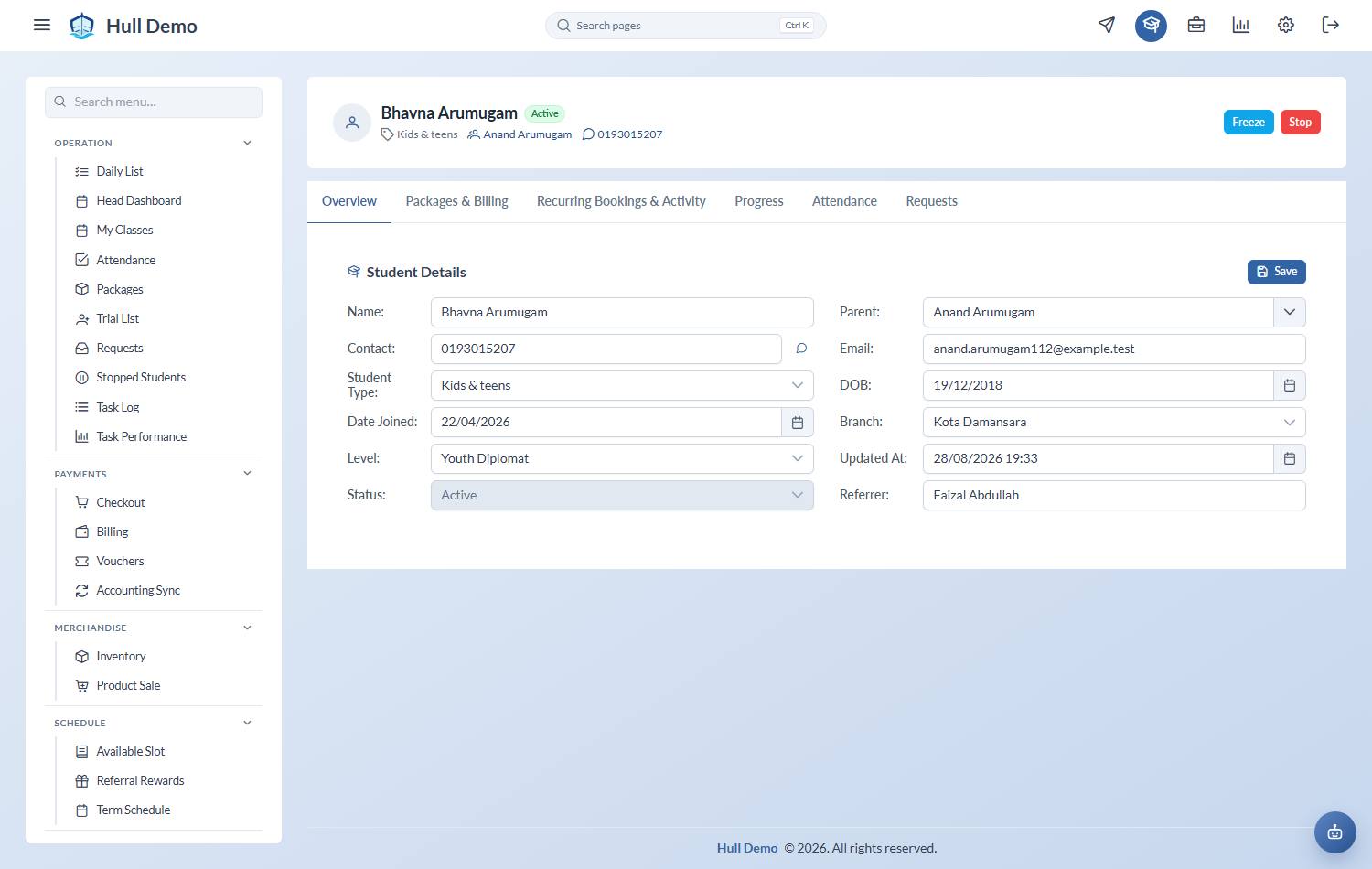The height and width of the screenshot is (869, 1372).
Task: Open the Date Joined calendar picker
Action: pyautogui.click(x=798, y=422)
